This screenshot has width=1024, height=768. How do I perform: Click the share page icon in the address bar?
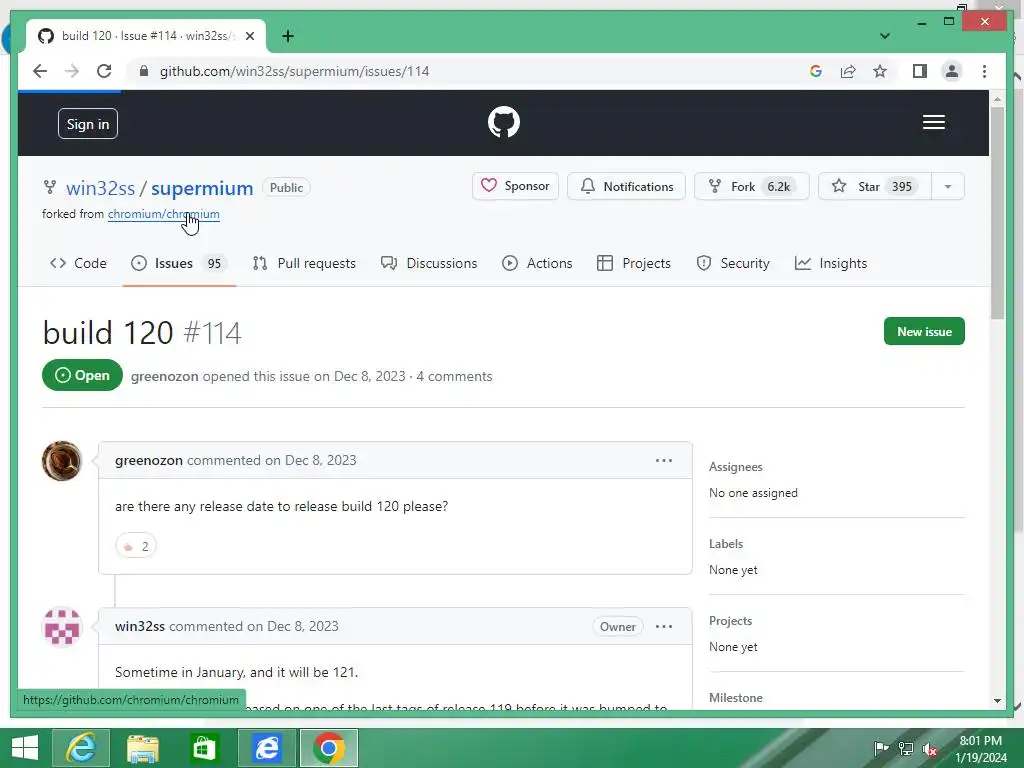click(x=848, y=71)
